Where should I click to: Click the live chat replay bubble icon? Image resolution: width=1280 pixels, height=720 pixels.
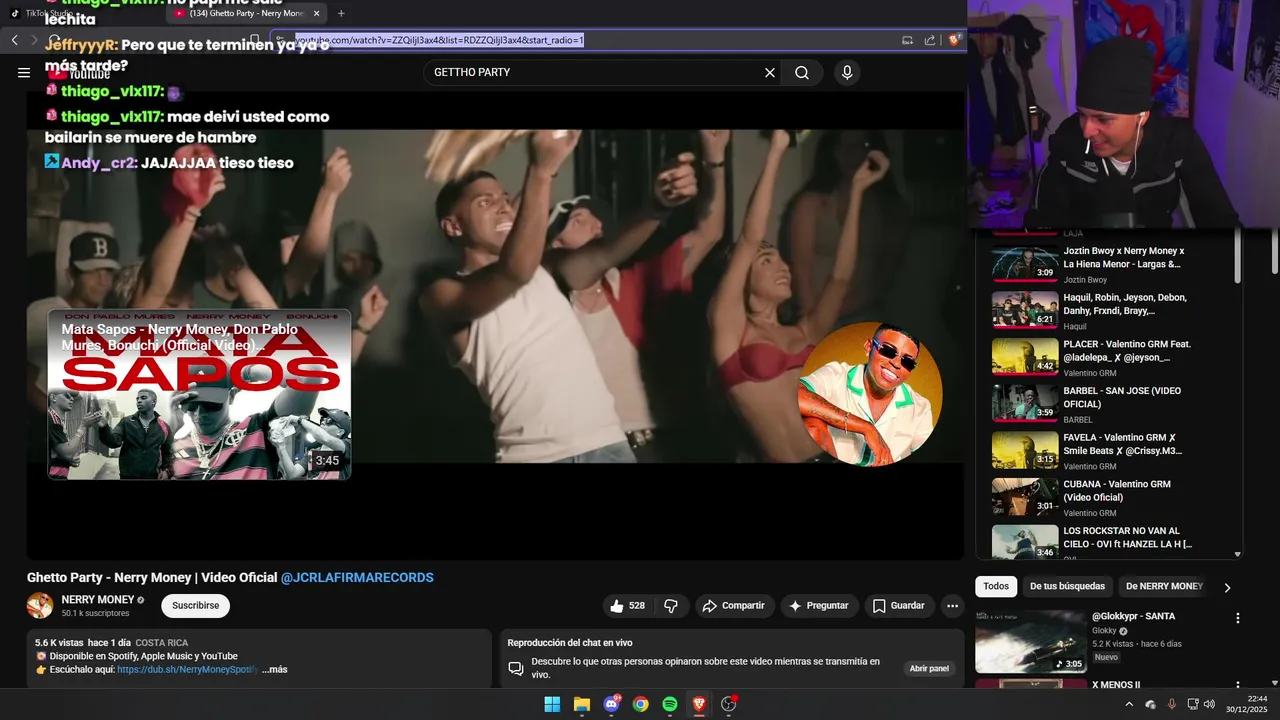(516, 668)
